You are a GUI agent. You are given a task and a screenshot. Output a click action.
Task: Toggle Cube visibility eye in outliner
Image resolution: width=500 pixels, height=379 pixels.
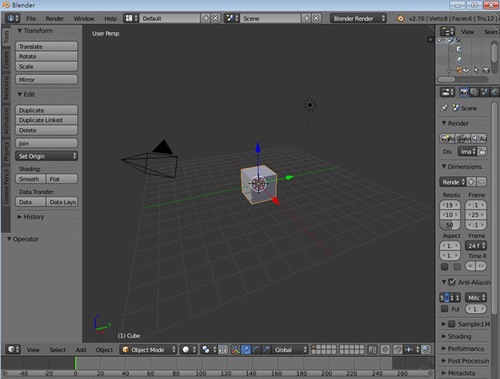pyautogui.click(x=466, y=70)
